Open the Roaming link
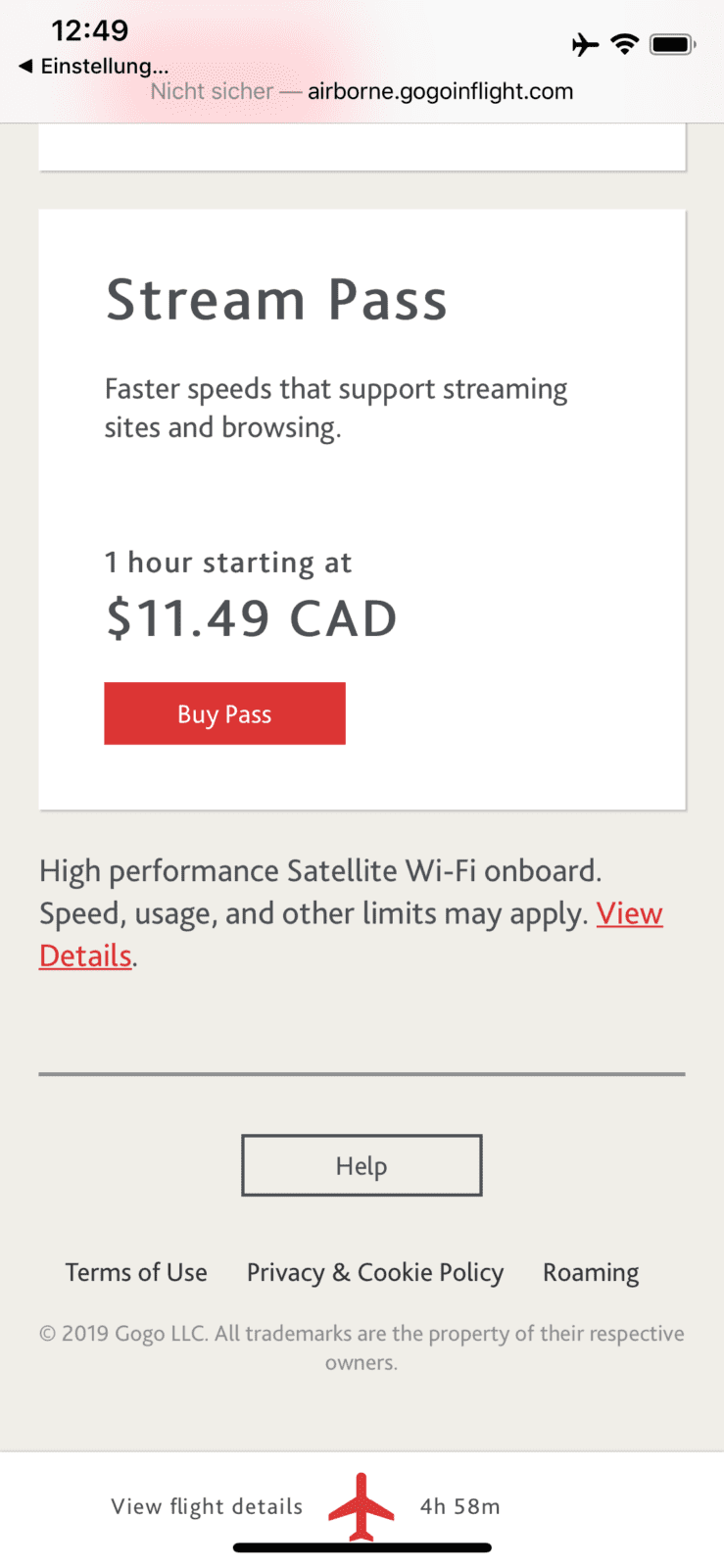The height and width of the screenshot is (1568, 724). (591, 1272)
